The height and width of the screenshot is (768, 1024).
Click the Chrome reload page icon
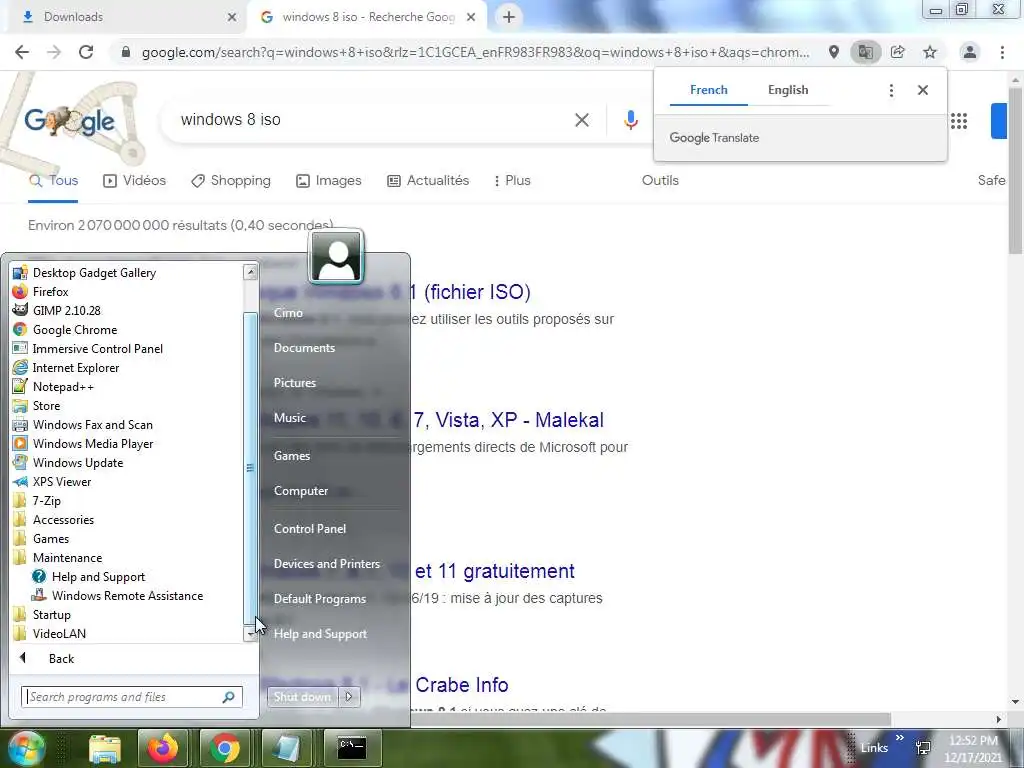86,52
